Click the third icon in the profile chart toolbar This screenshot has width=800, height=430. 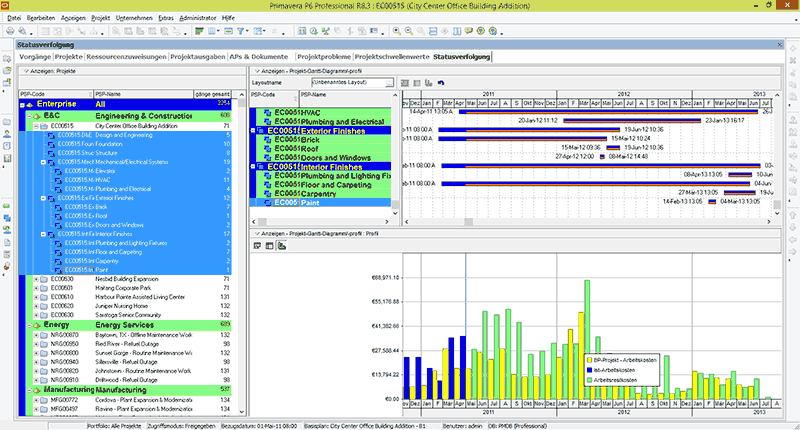[x=282, y=245]
